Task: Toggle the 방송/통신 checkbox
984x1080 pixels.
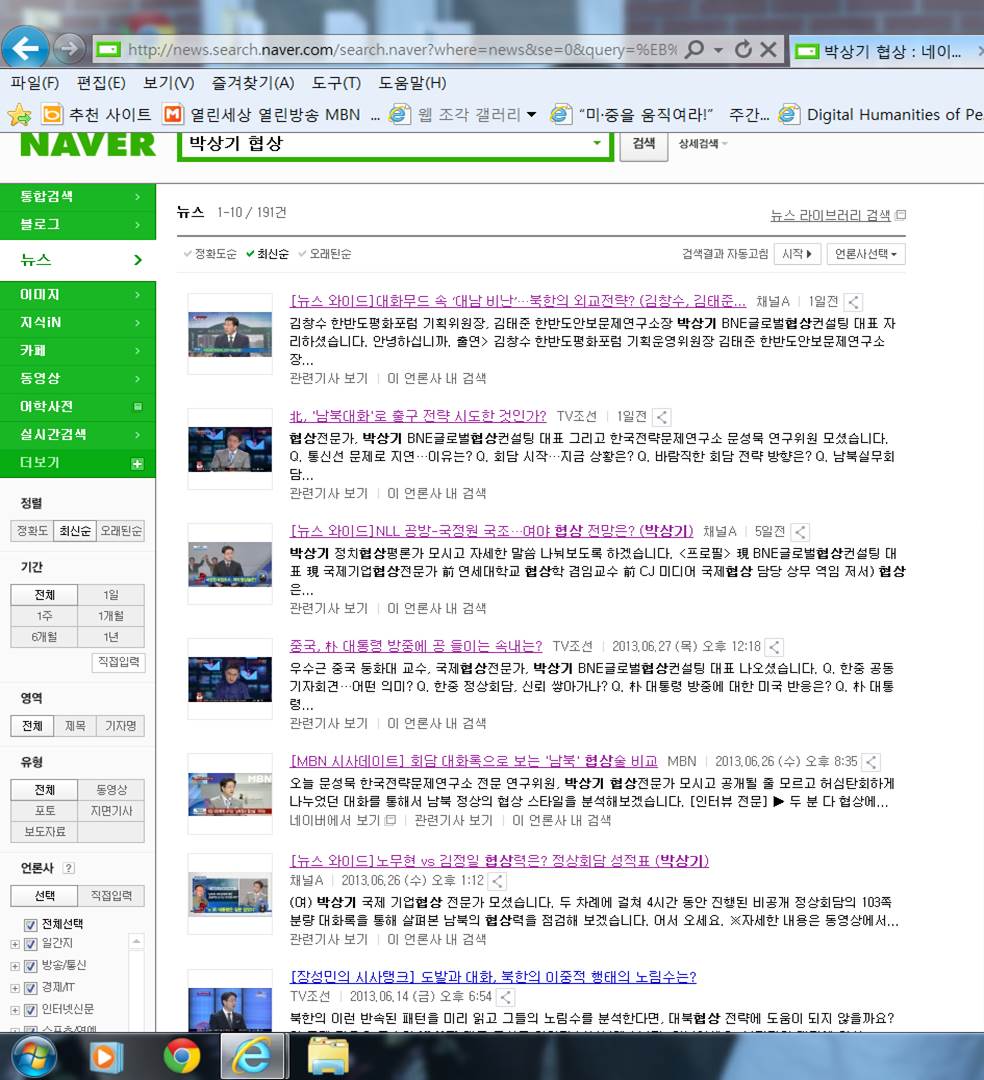Action: (30, 966)
